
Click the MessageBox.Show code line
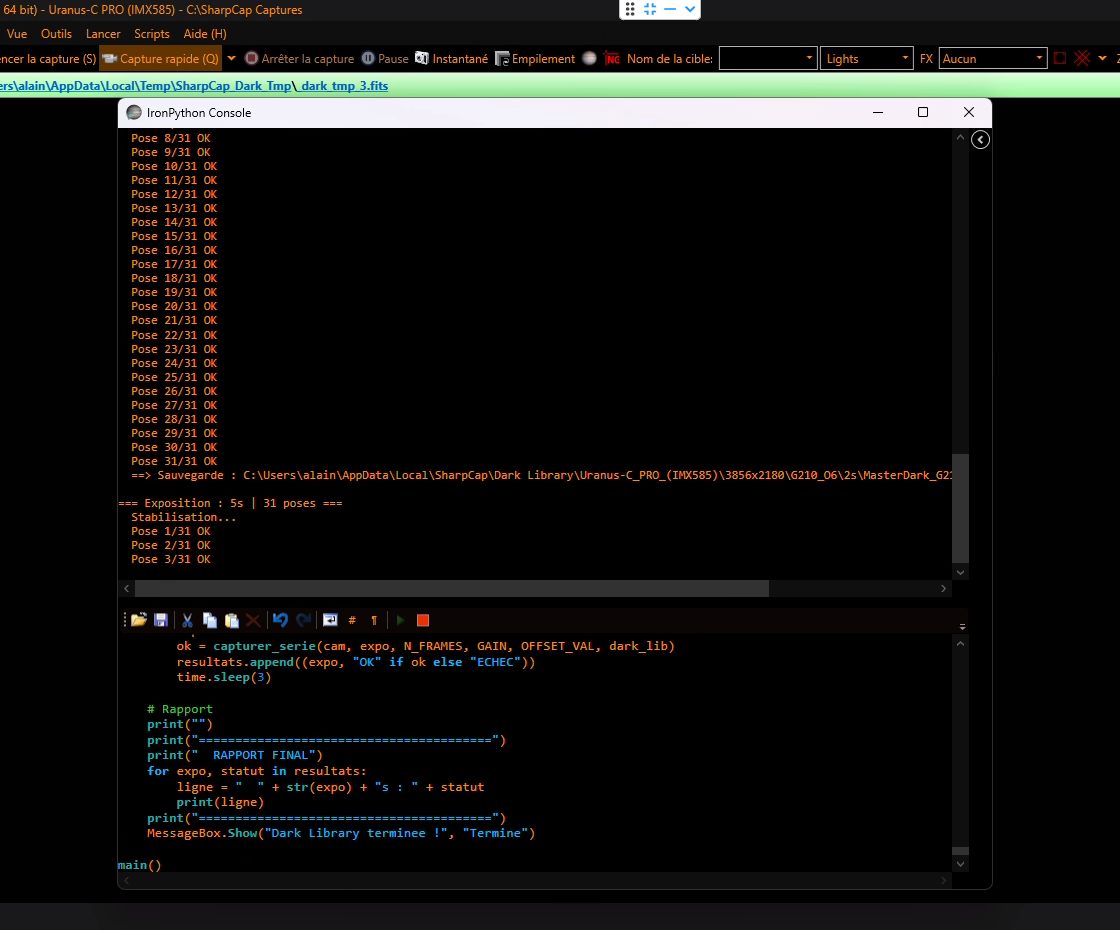tap(341, 834)
